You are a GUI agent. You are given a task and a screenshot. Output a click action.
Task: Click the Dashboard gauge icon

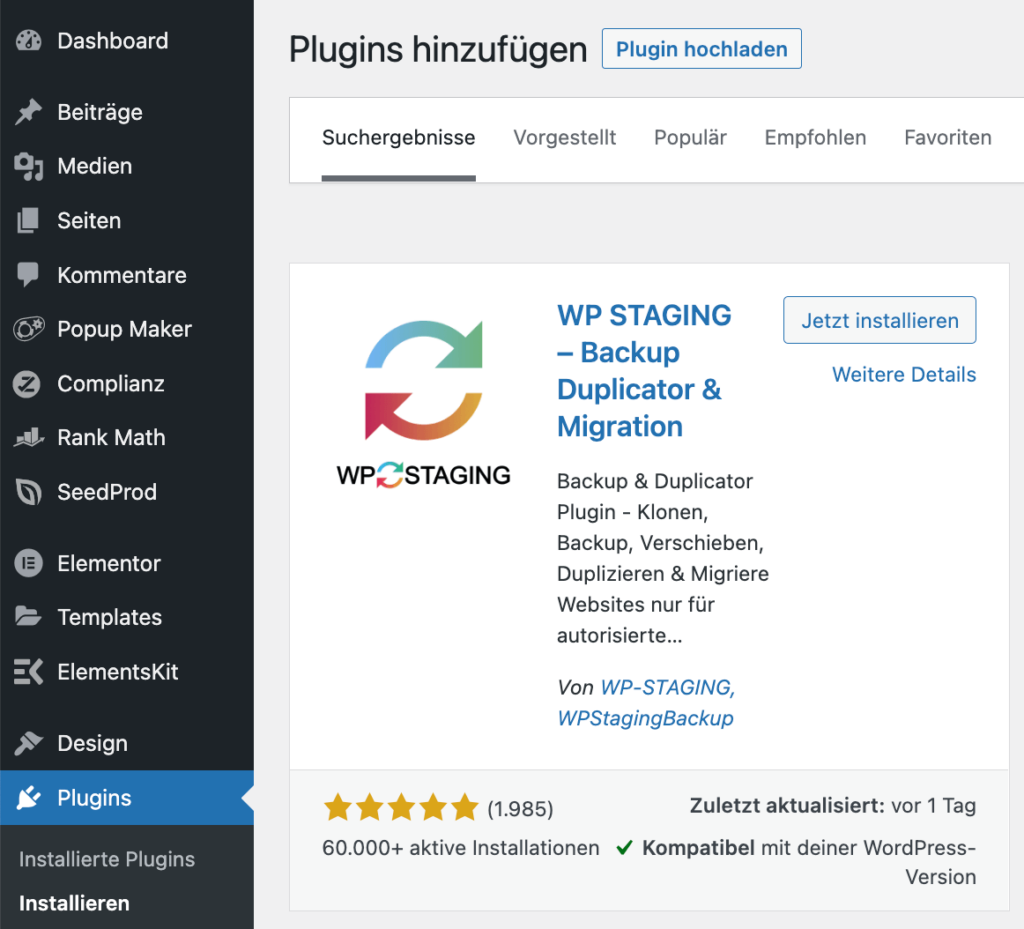(28, 40)
